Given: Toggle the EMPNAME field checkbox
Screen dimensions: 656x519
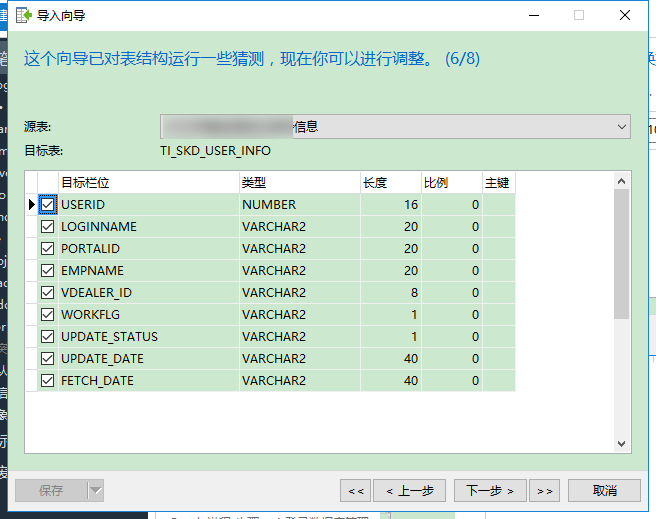Looking at the screenshot, I should click(x=47, y=271).
